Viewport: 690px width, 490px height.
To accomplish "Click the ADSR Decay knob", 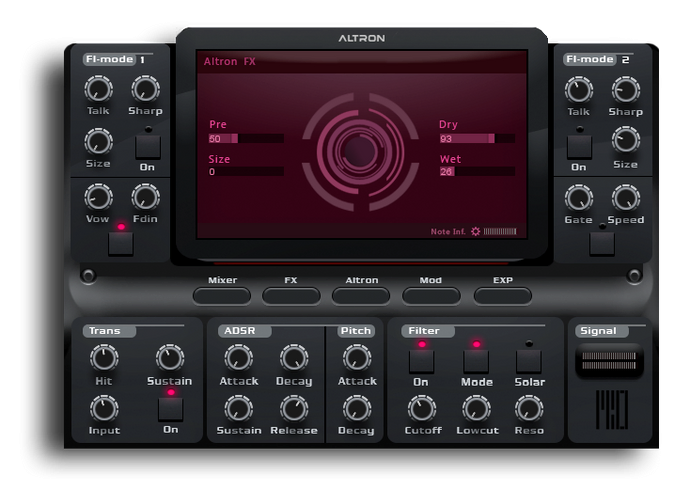I will coord(294,358).
